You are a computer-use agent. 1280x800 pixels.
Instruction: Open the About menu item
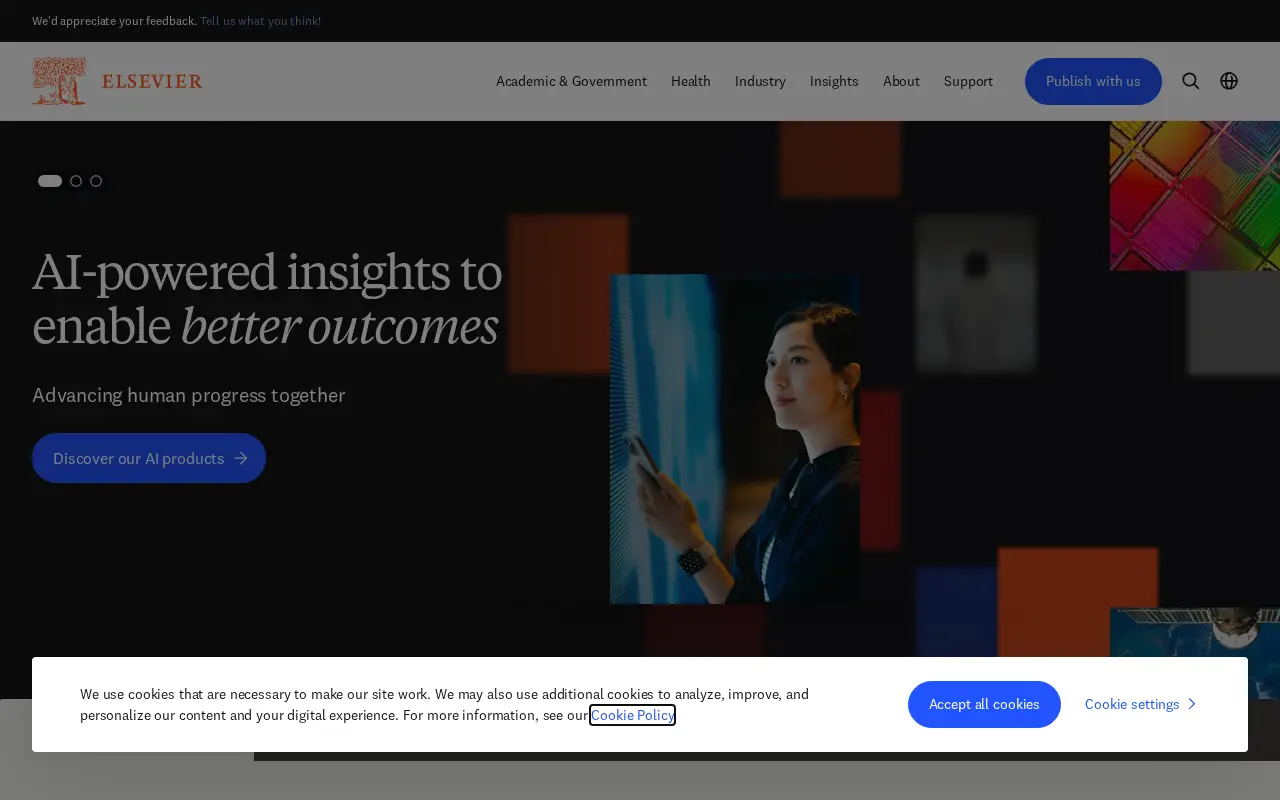[x=901, y=81]
